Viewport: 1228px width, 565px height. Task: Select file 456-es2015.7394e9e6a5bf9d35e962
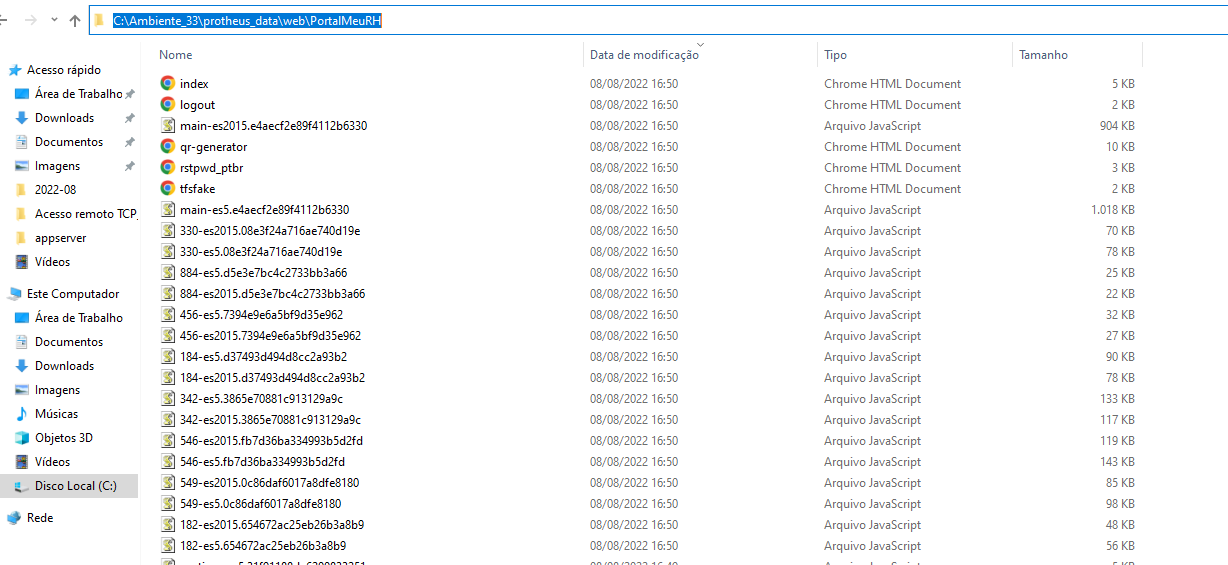point(271,336)
